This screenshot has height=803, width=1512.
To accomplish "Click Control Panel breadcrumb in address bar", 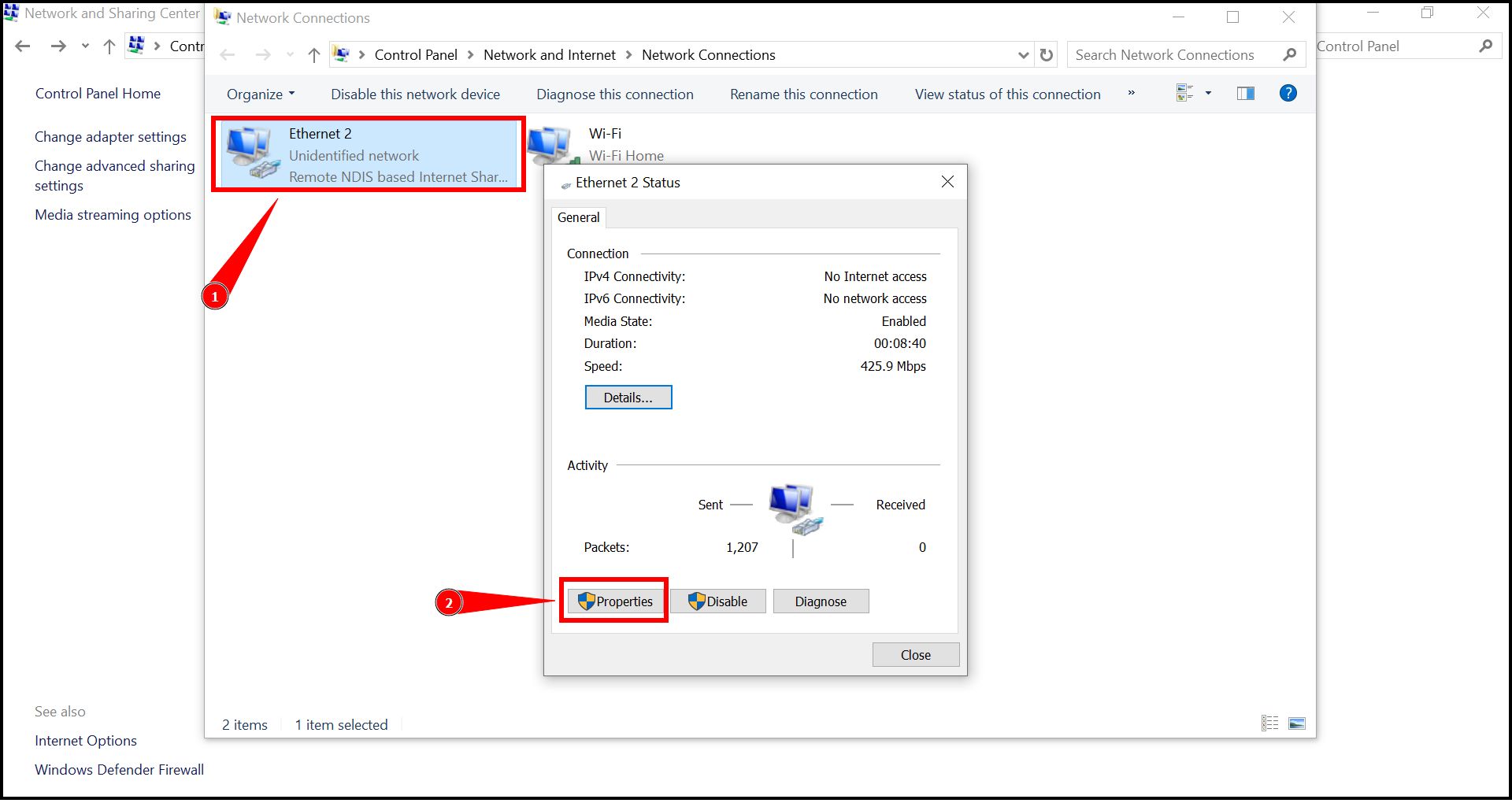I will coord(416,55).
